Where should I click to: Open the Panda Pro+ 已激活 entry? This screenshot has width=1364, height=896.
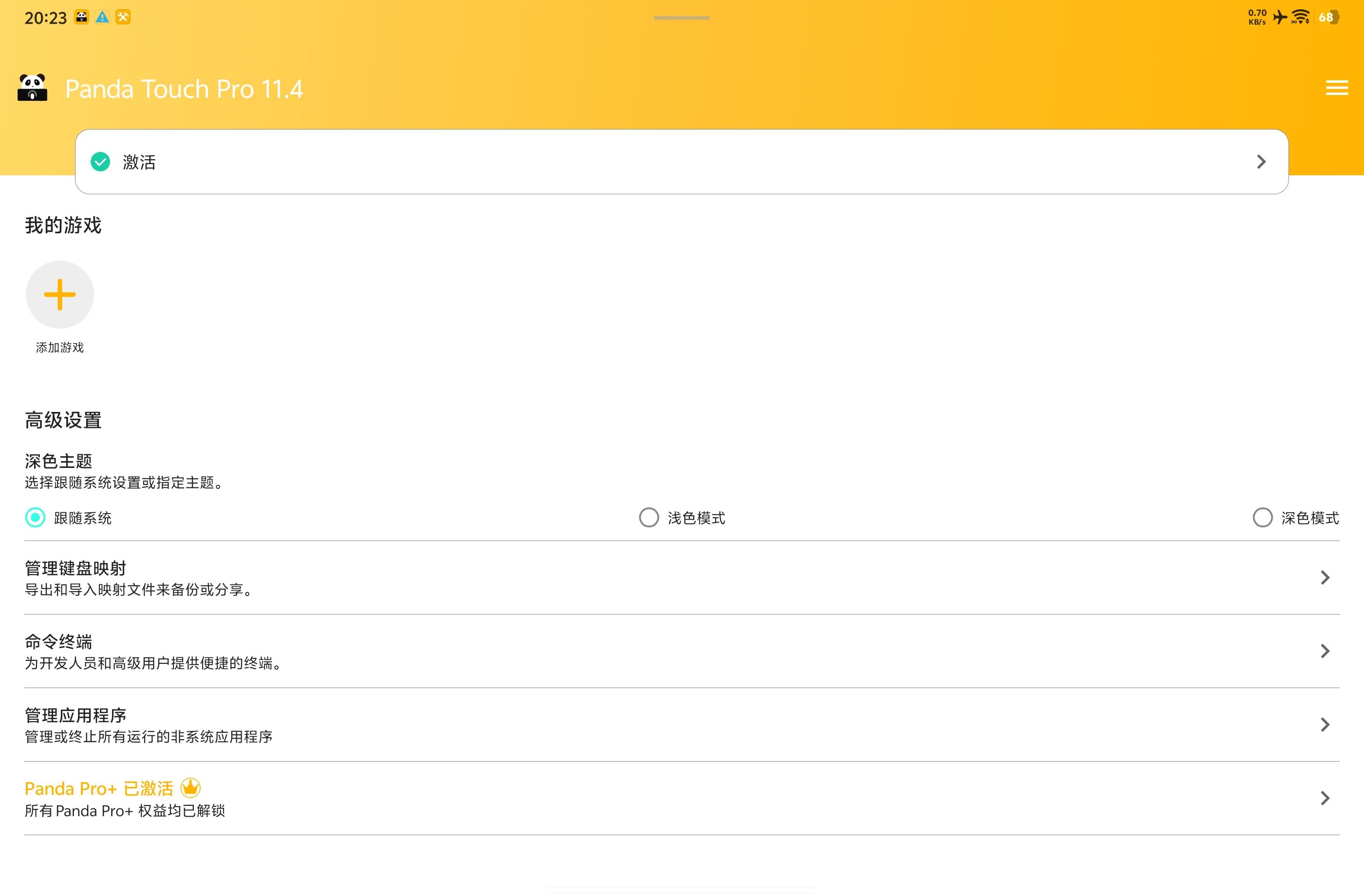pos(682,798)
